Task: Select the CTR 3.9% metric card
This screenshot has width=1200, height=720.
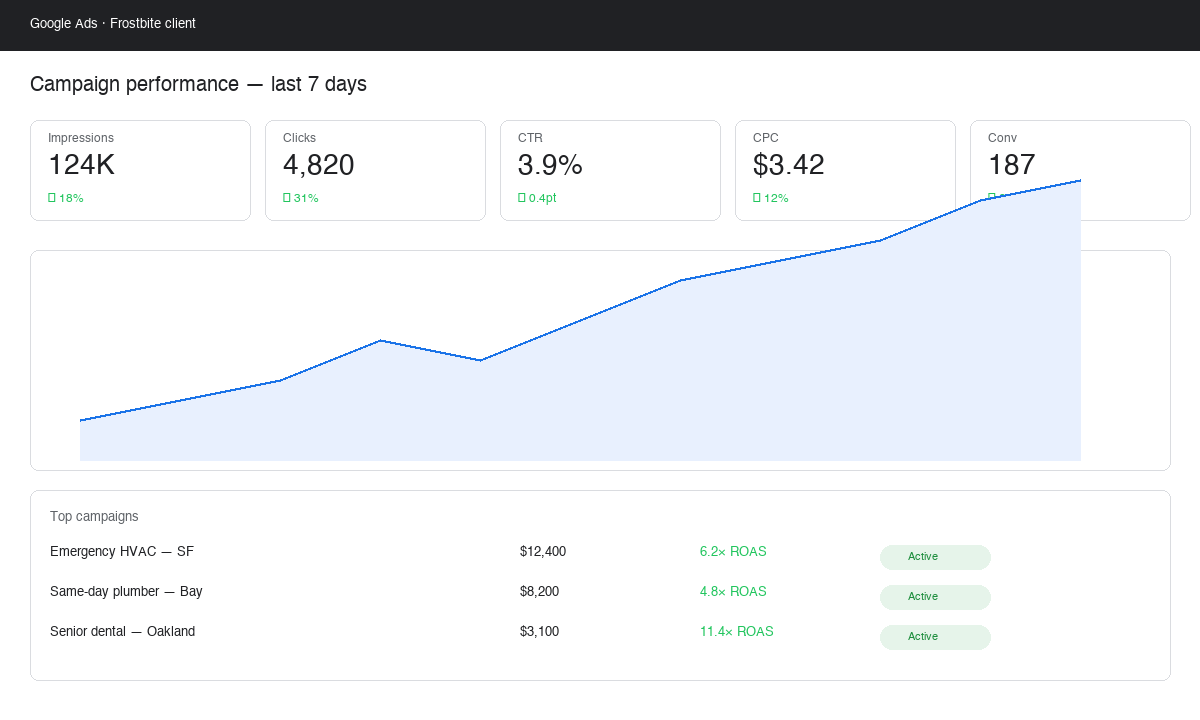Action: [x=610, y=170]
